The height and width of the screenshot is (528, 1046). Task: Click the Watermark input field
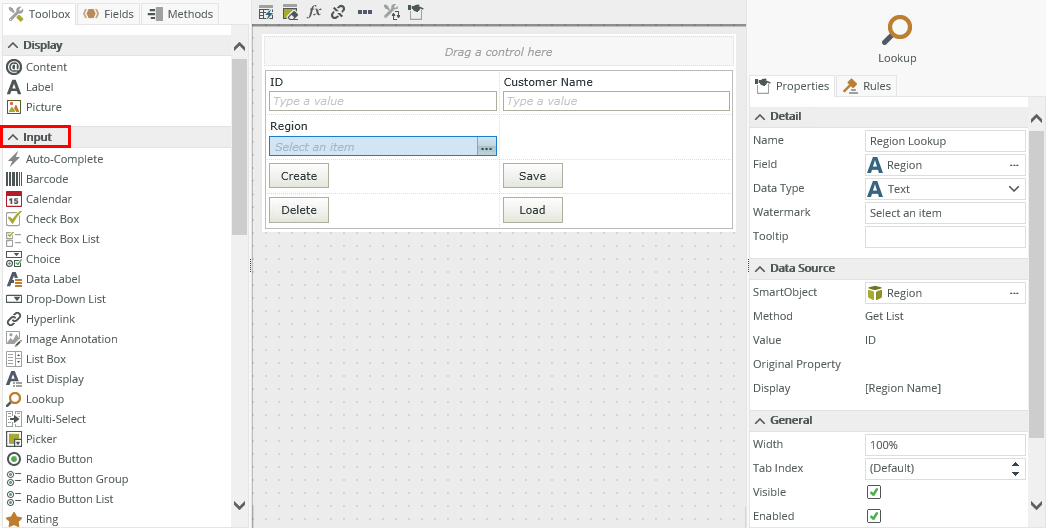[x=944, y=213]
